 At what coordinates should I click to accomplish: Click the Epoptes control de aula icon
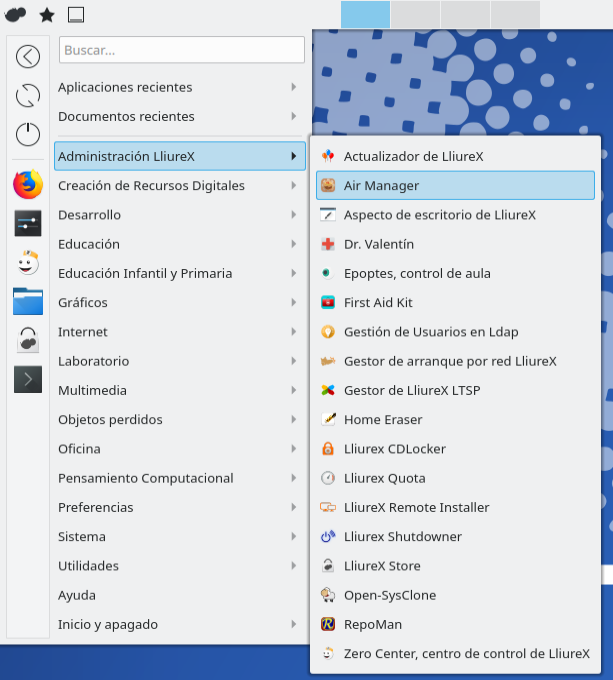coord(326,273)
